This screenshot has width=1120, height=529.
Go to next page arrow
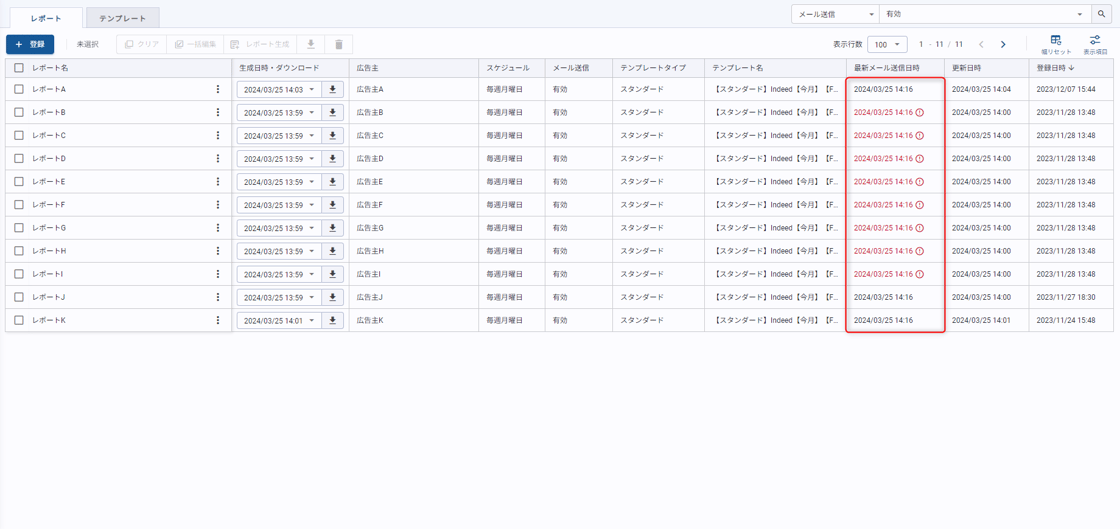tap(1003, 44)
